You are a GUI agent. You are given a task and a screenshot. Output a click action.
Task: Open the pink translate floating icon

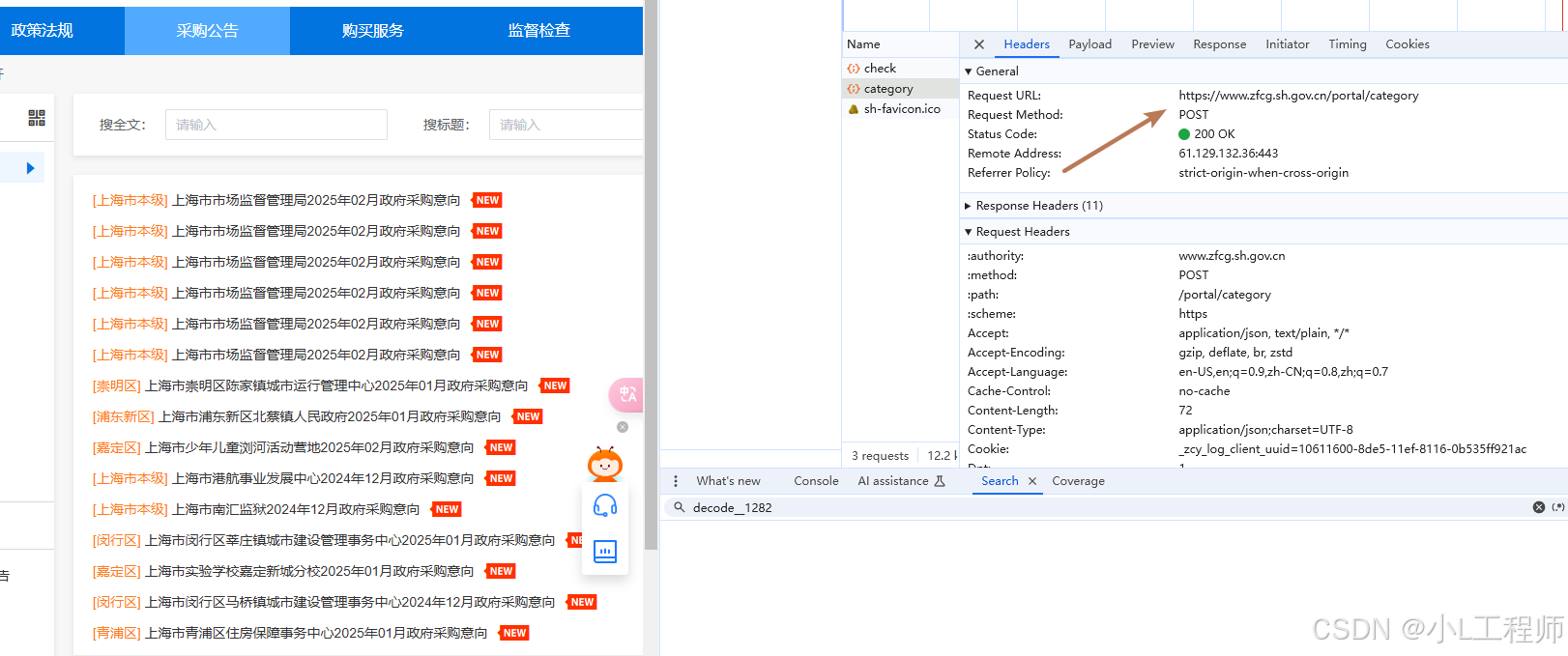tap(626, 394)
